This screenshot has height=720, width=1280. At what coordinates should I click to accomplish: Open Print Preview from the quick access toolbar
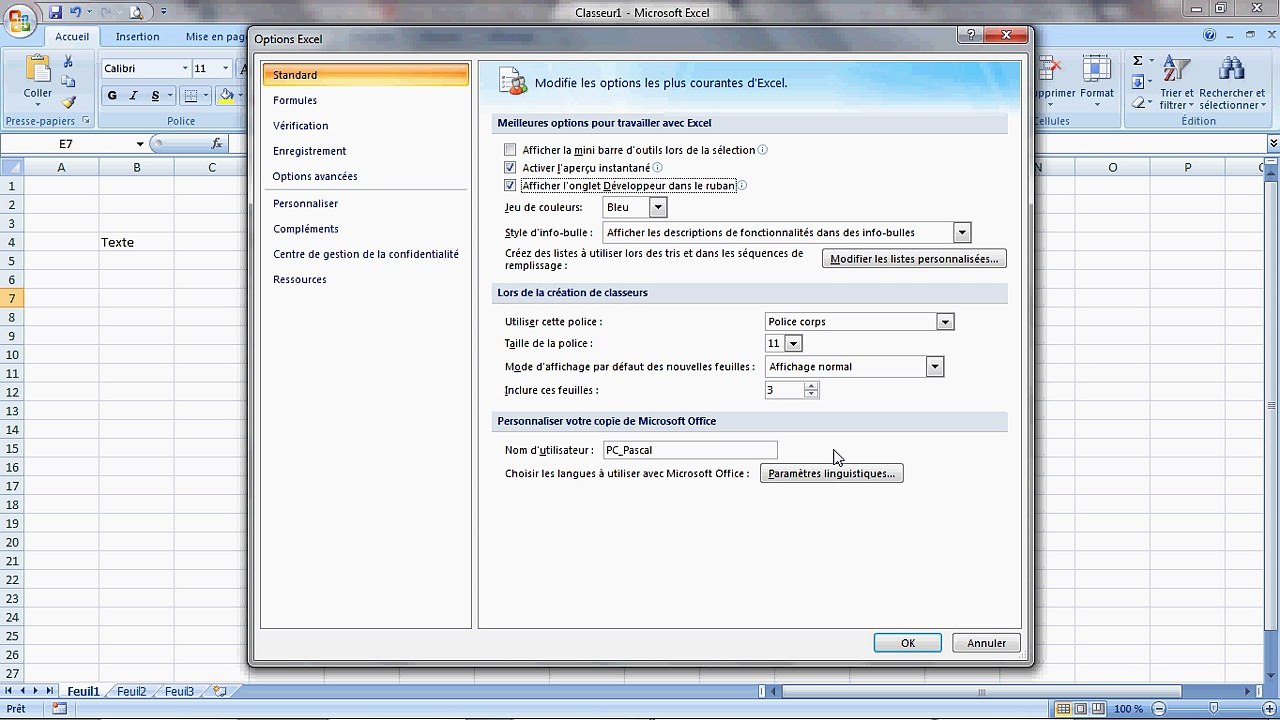pyautogui.click(x=135, y=12)
